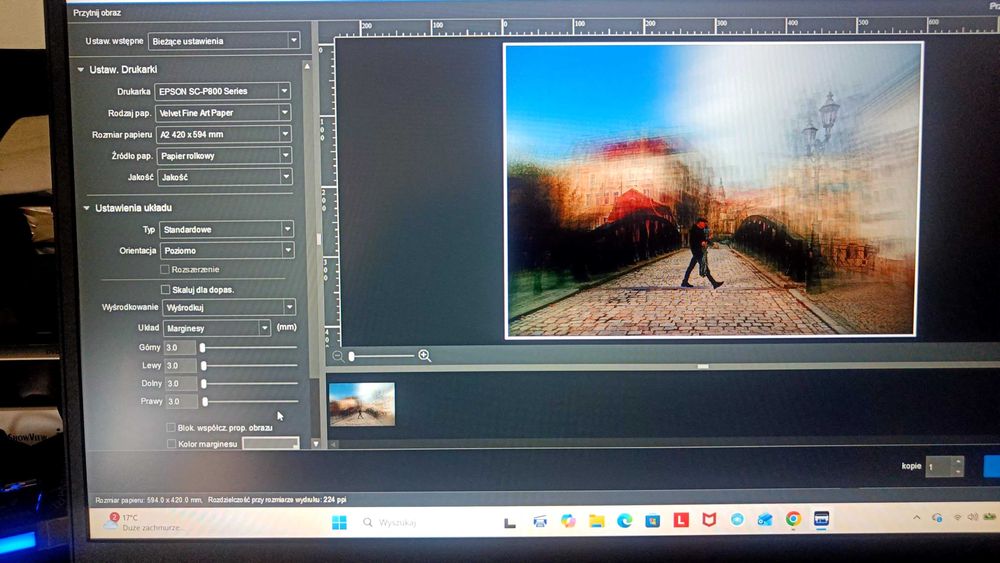Open the Ustaw. wstępne presets dropdown
This screenshot has width=1000, height=563.
tap(224, 41)
